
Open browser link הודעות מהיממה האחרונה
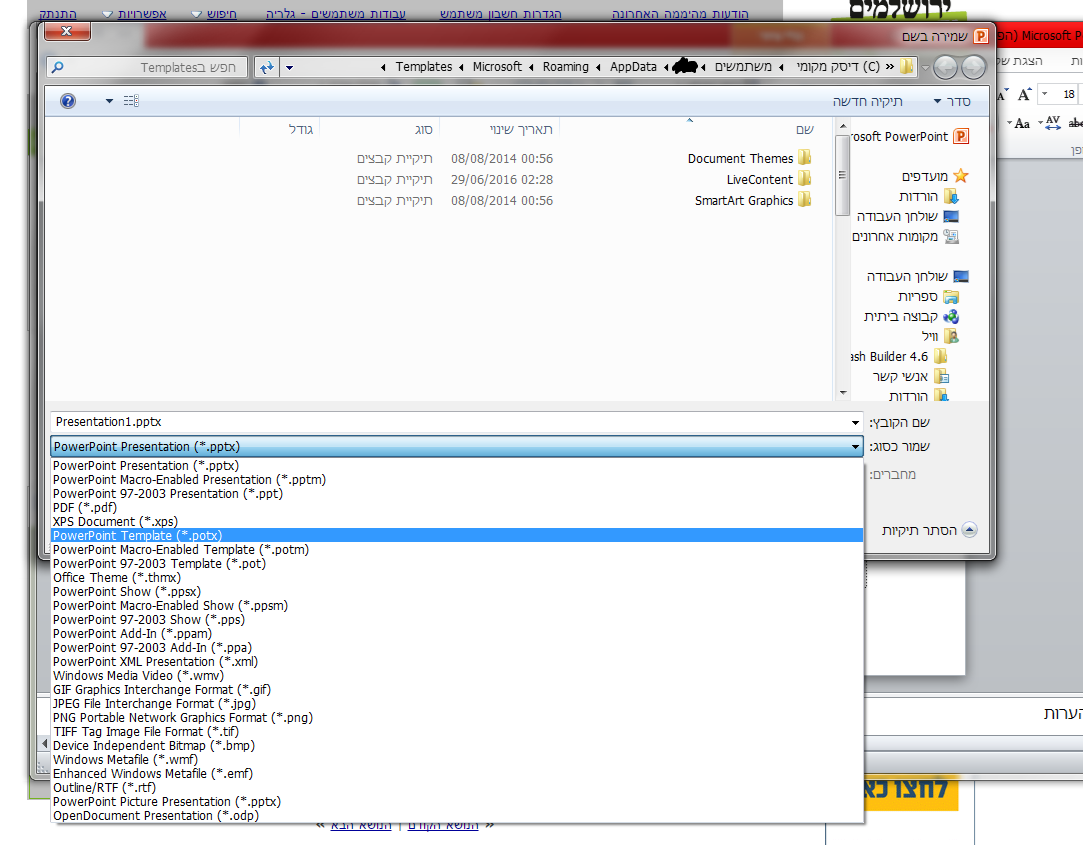coord(680,14)
